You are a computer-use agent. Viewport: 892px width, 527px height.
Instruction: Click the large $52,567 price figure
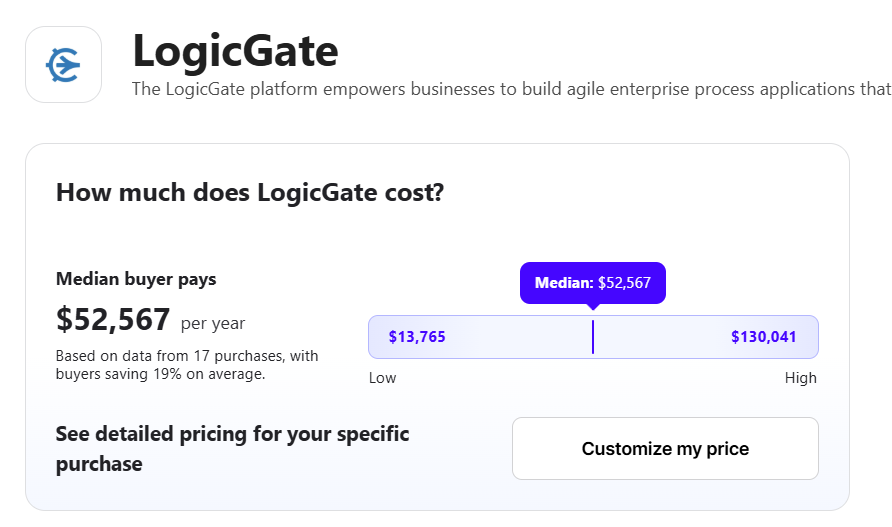click(x=113, y=319)
